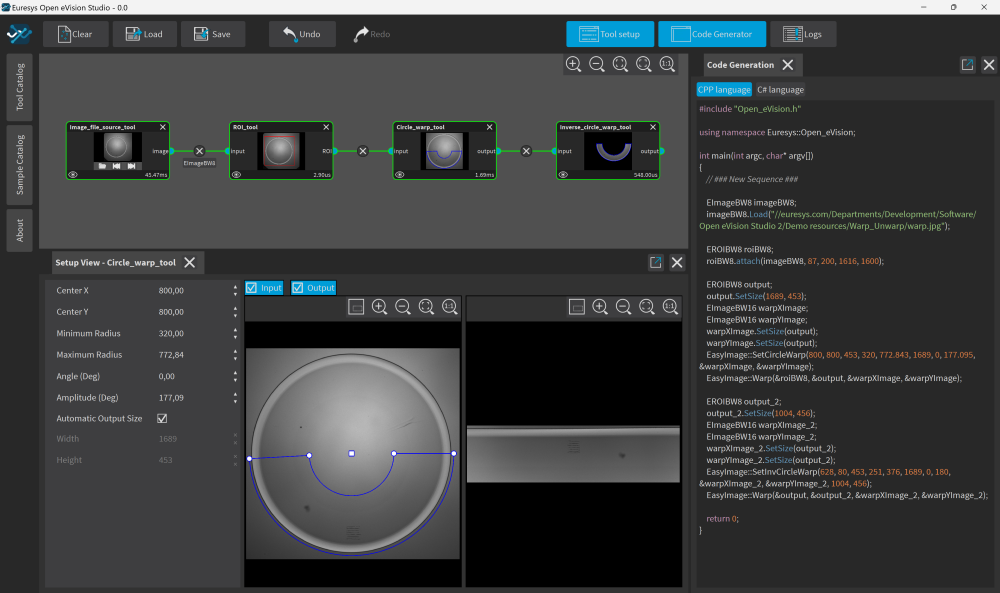1000x593 pixels.
Task: Expand the Tool Catalog side panel
Action: click(x=20, y=88)
